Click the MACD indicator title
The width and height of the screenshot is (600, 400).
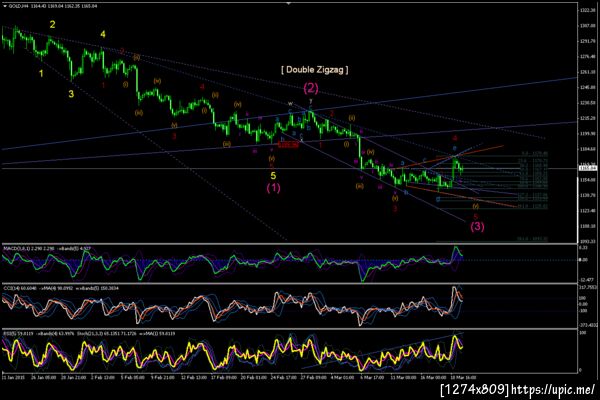[47, 249]
